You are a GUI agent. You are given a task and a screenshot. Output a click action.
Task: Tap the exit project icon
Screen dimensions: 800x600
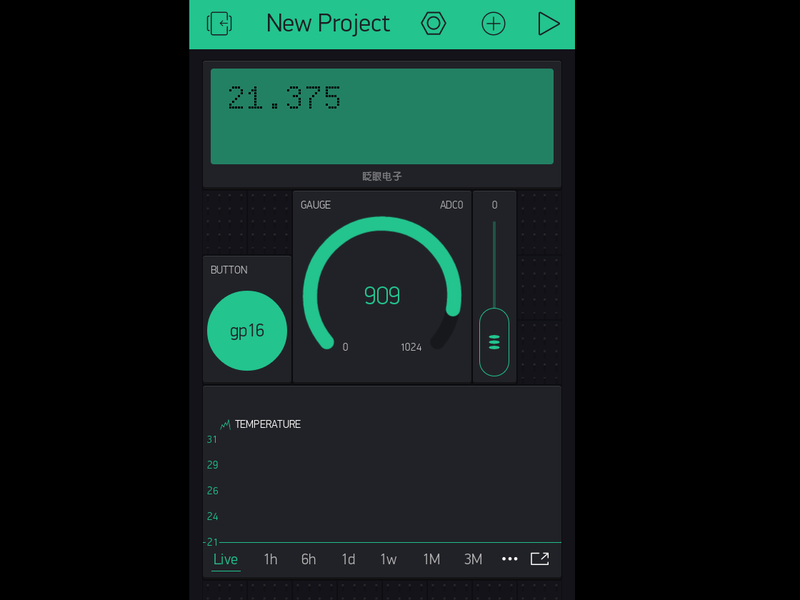coord(219,24)
